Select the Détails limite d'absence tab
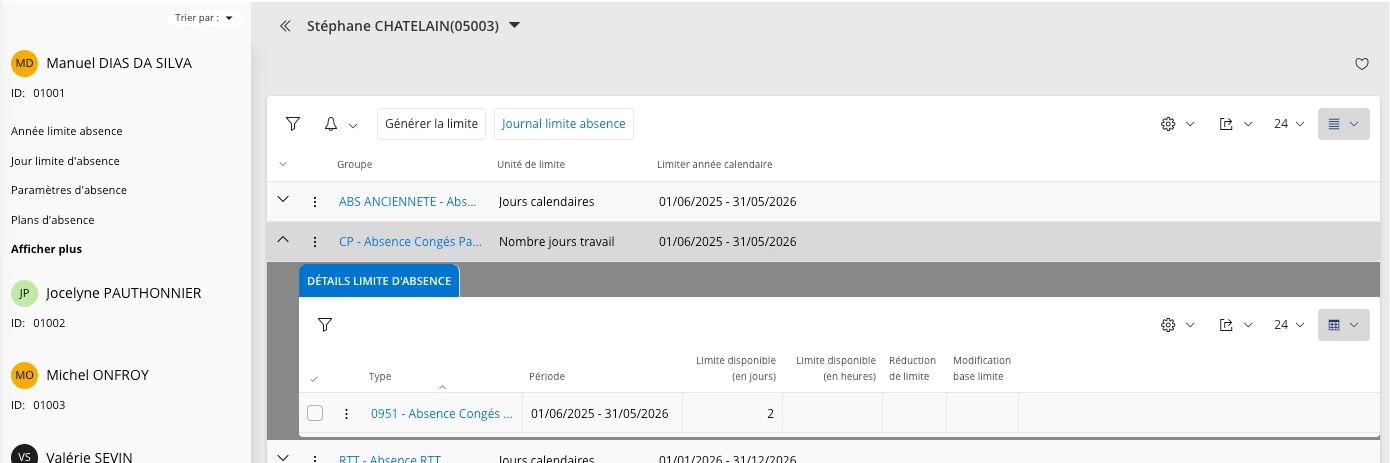The height and width of the screenshot is (463, 1390). pyautogui.click(x=379, y=281)
